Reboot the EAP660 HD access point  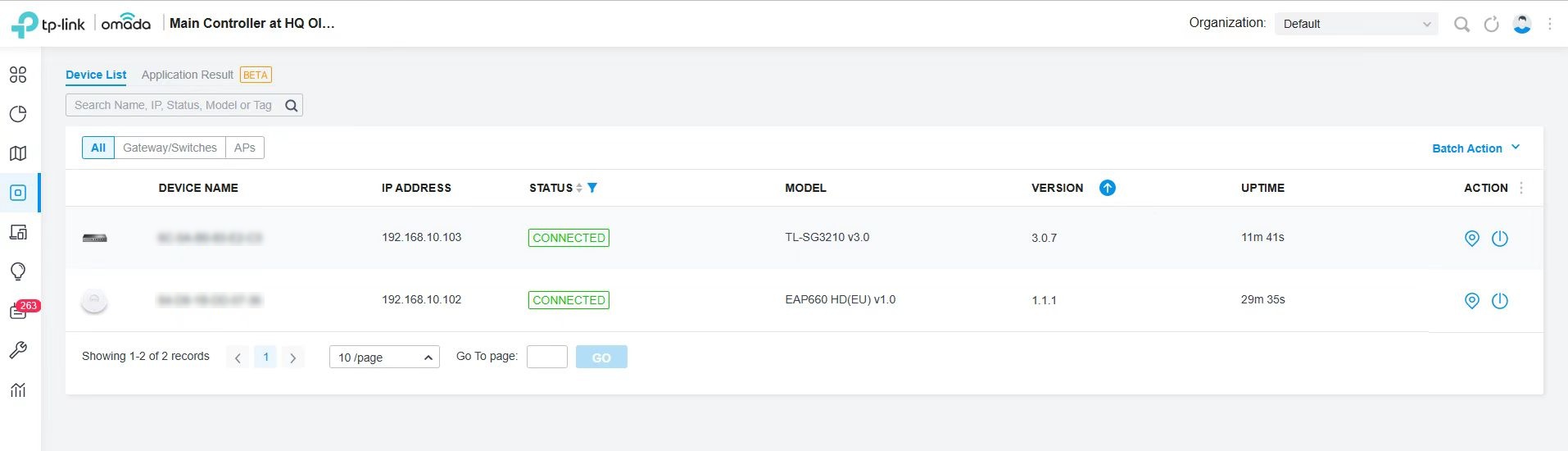point(1499,301)
